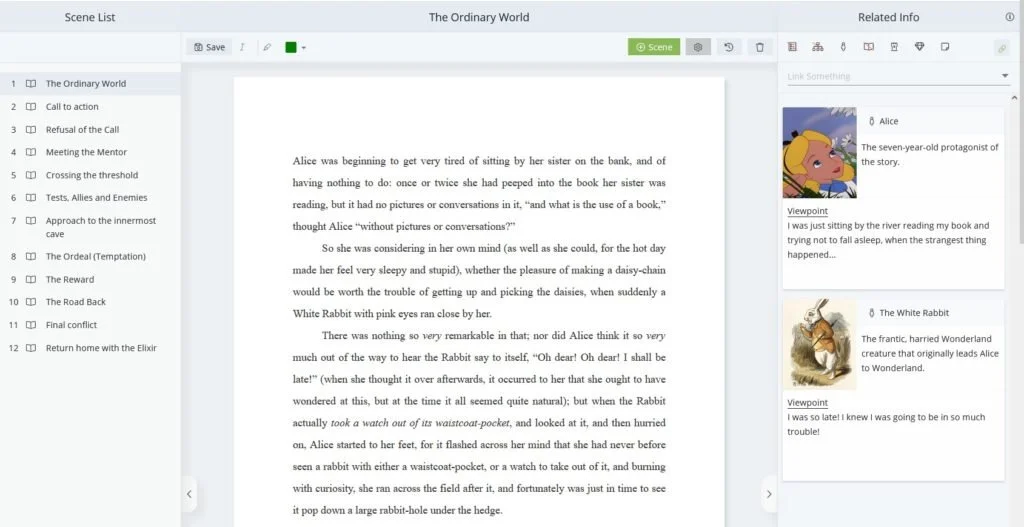Select scene The Road Back
Image resolution: width=1024 pixels, height=527 pixels.
90,302
